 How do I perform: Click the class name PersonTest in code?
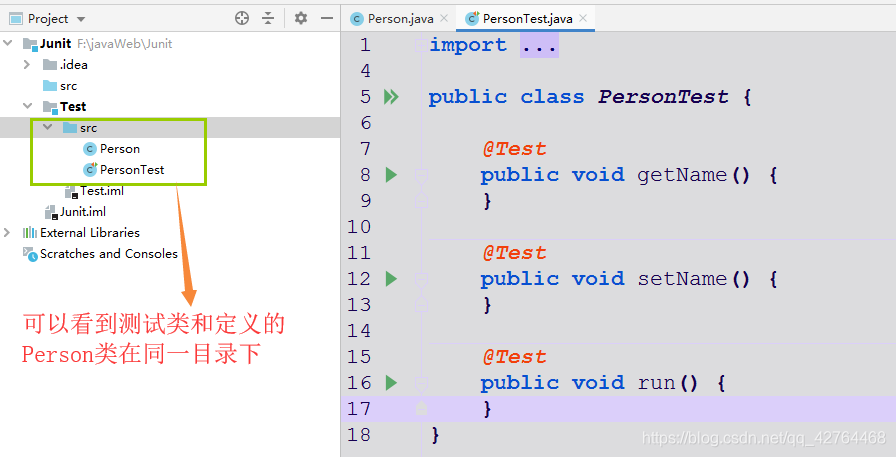coord(663,97)
